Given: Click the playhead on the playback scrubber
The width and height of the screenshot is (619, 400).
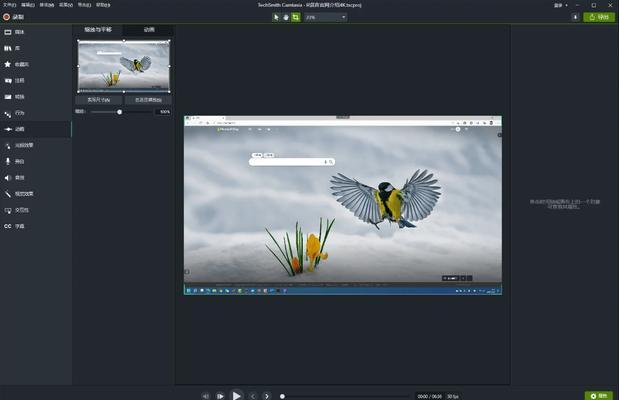Looking at the screenshot, I should (282, 396).
